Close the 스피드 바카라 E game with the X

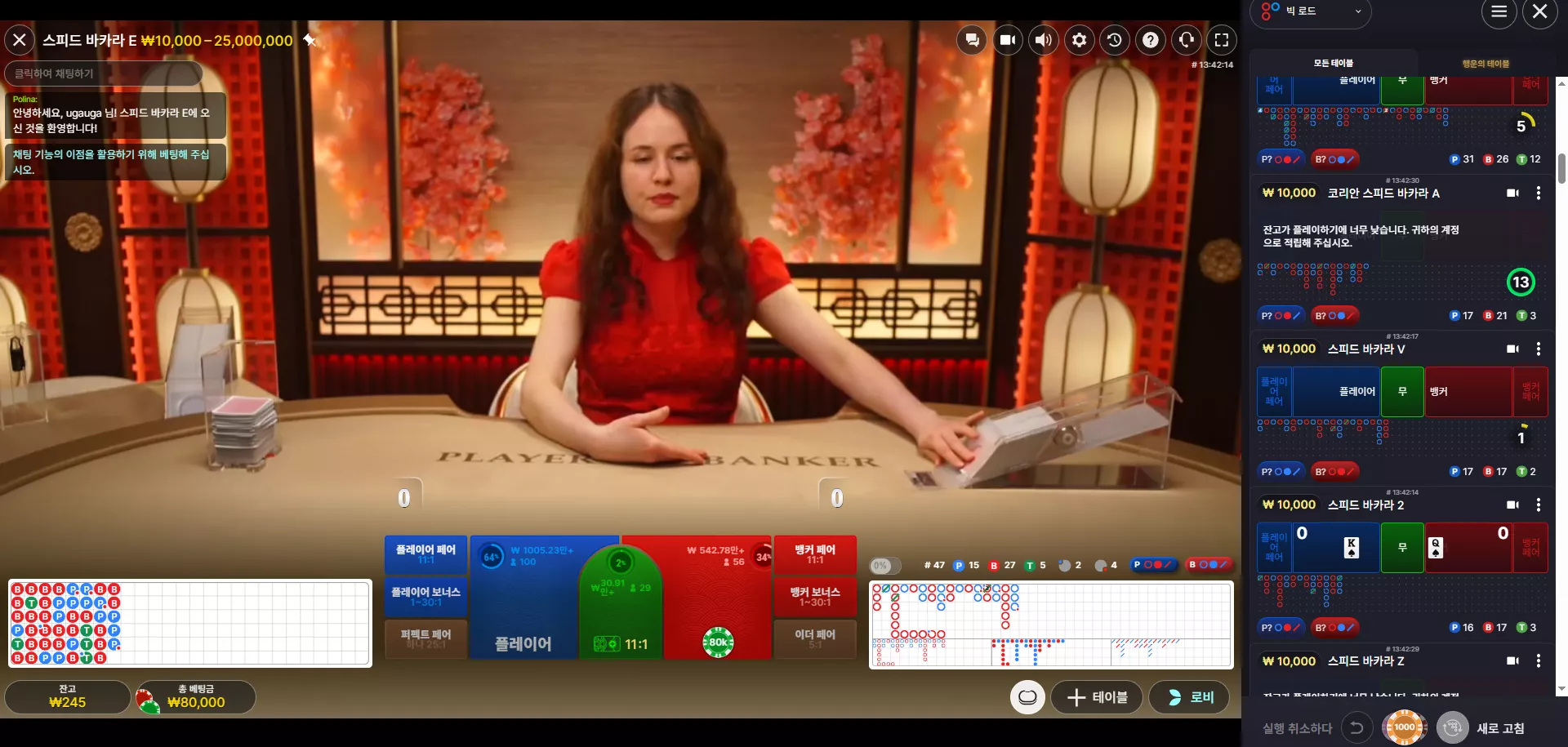pyautogui.click(x=20, y=39)
